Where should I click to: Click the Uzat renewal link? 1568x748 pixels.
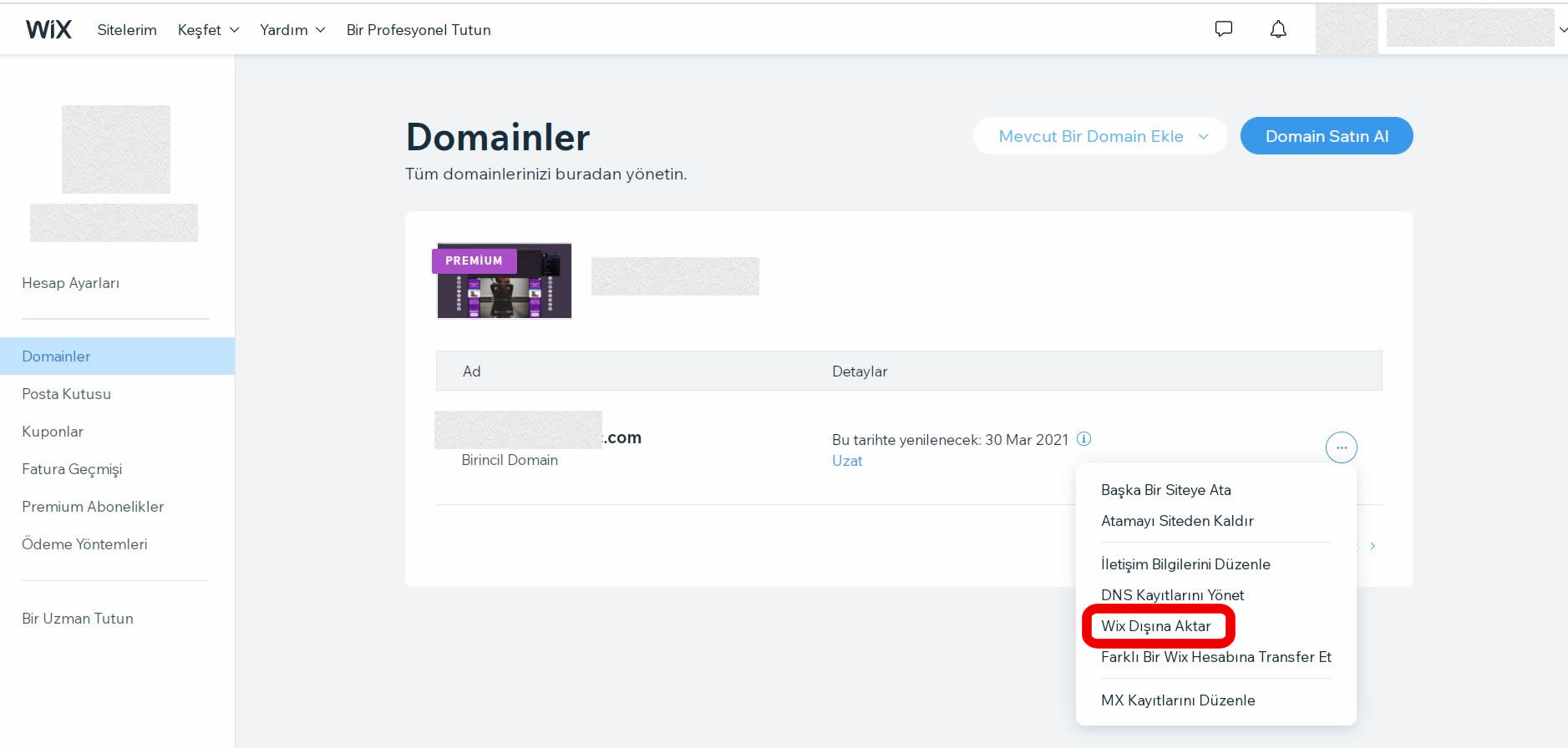click(x=847, y=461)
